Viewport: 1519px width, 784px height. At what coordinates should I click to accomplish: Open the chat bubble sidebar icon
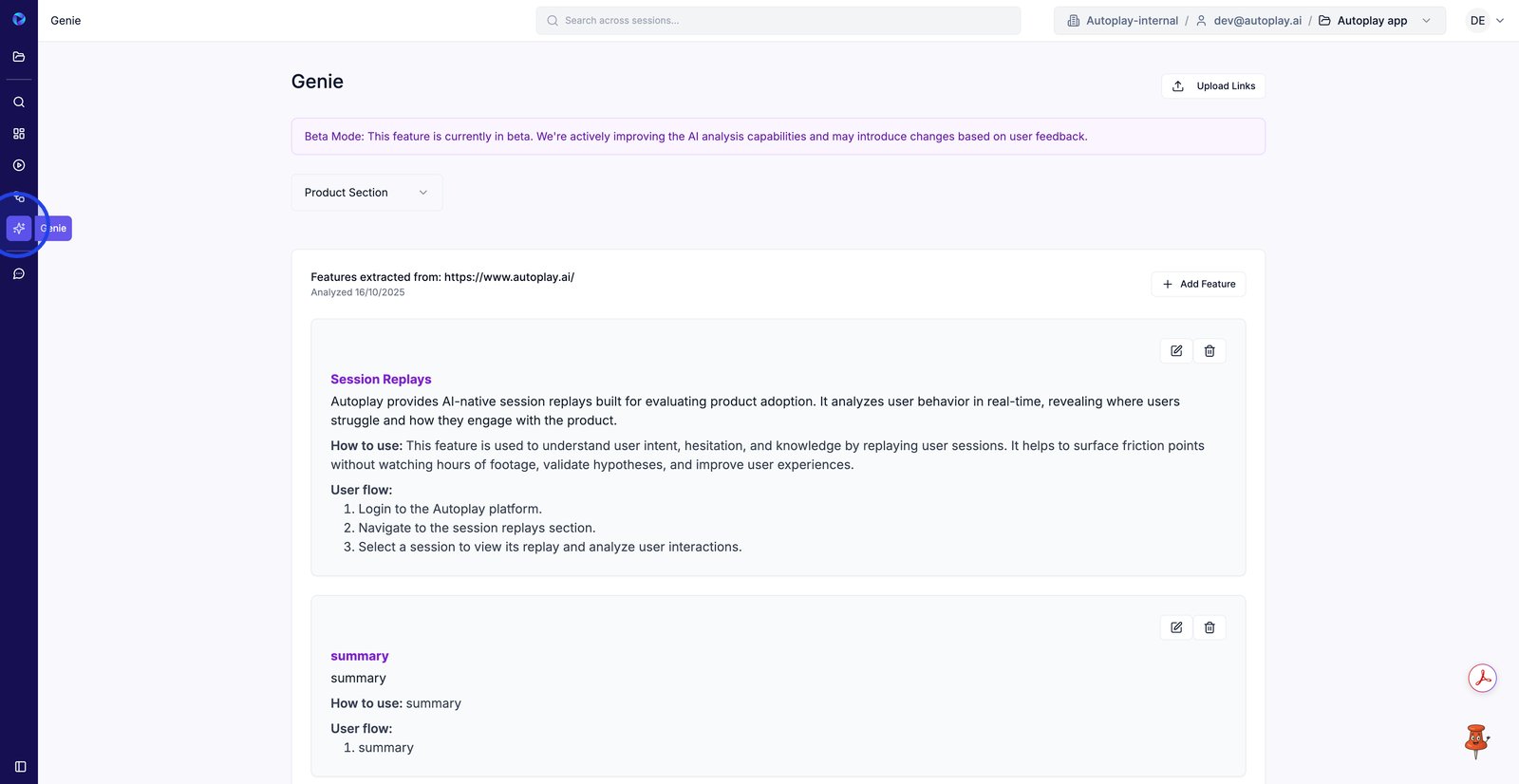[x=19, y=274]
